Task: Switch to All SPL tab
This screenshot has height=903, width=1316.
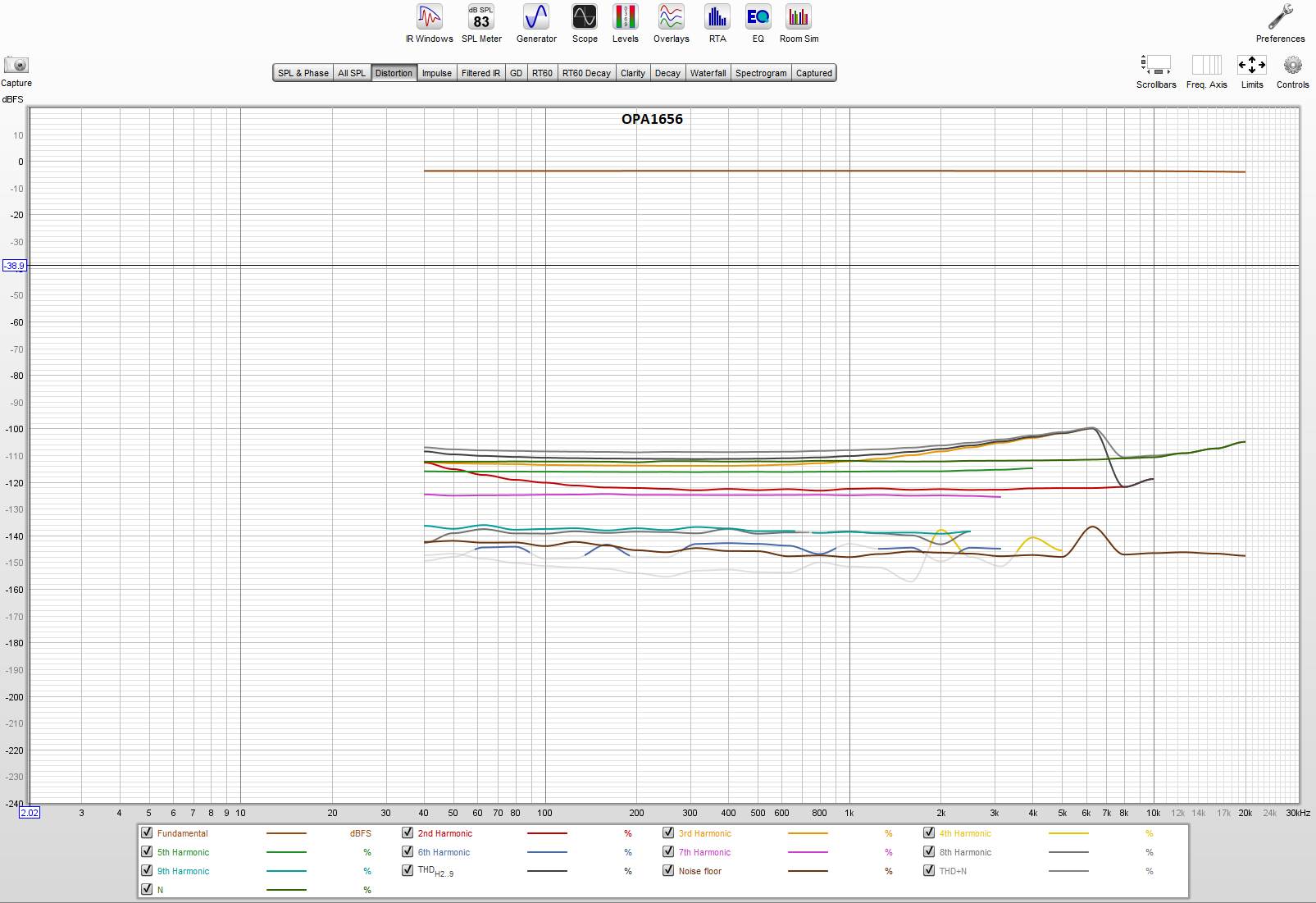Action: [x=352, y=73]
